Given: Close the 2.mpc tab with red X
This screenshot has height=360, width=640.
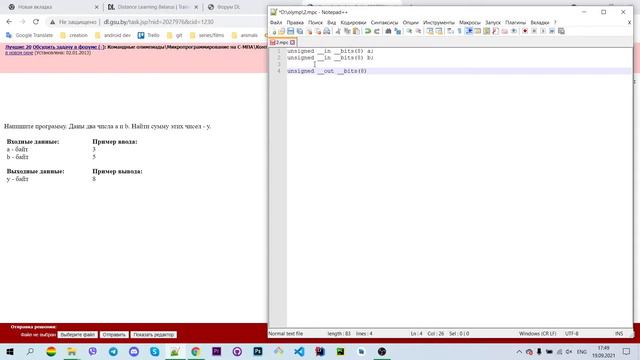Looking at the screenshot, I should [x=292, y=42].
